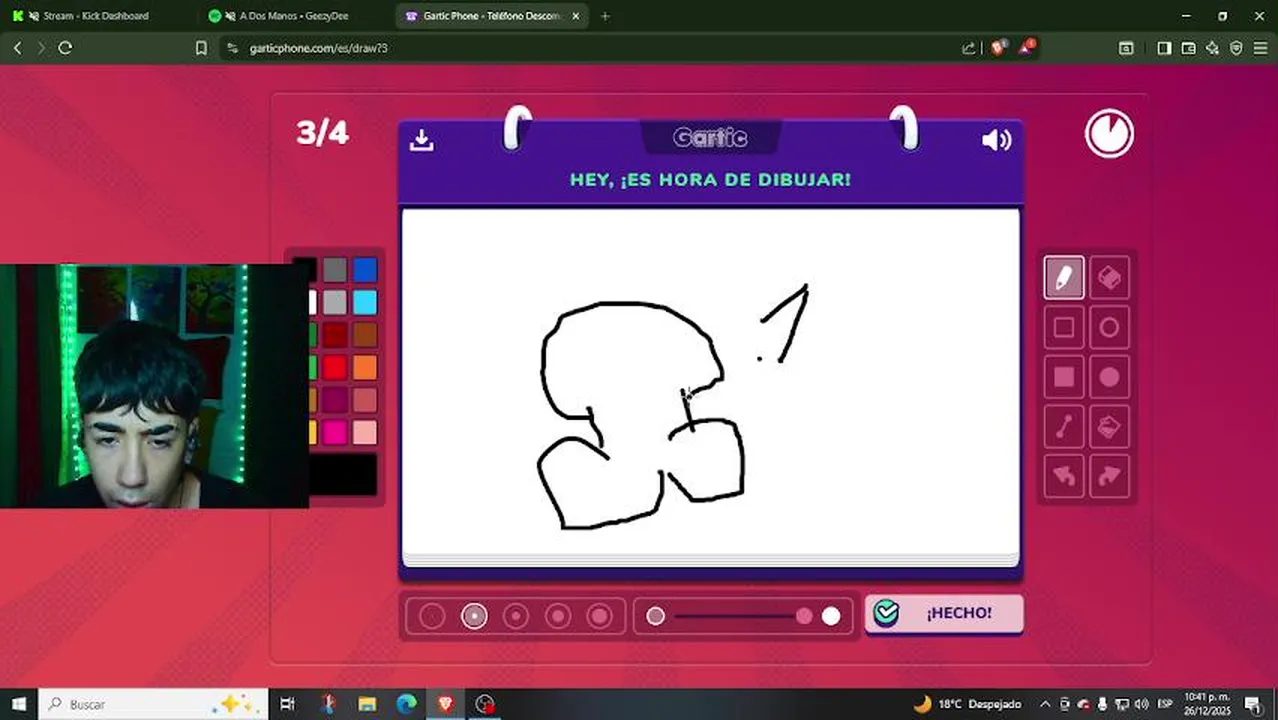Open the Brave wallet icon
Screen dimensions: 1278x720
(x=1188, y=48)
